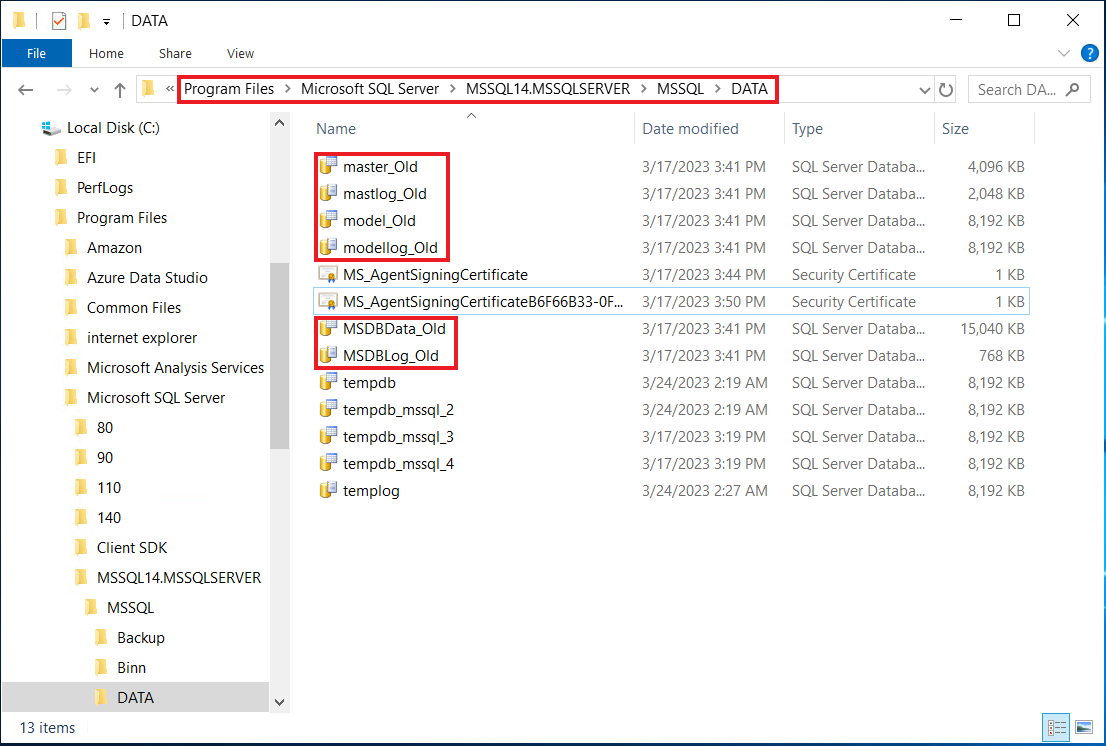Screen dimensions: 1106x746
Task: Open the File menu
Action: coord(37,53)
